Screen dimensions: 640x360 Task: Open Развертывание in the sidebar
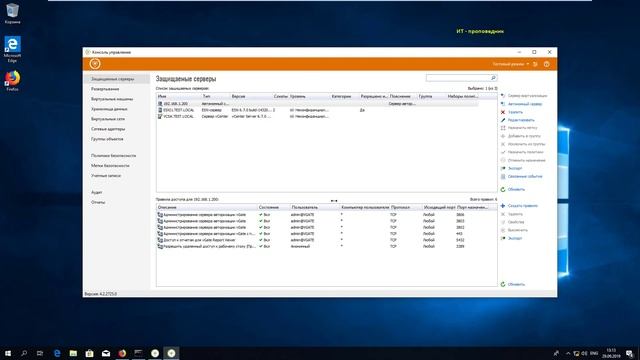[x=105, y=89]
